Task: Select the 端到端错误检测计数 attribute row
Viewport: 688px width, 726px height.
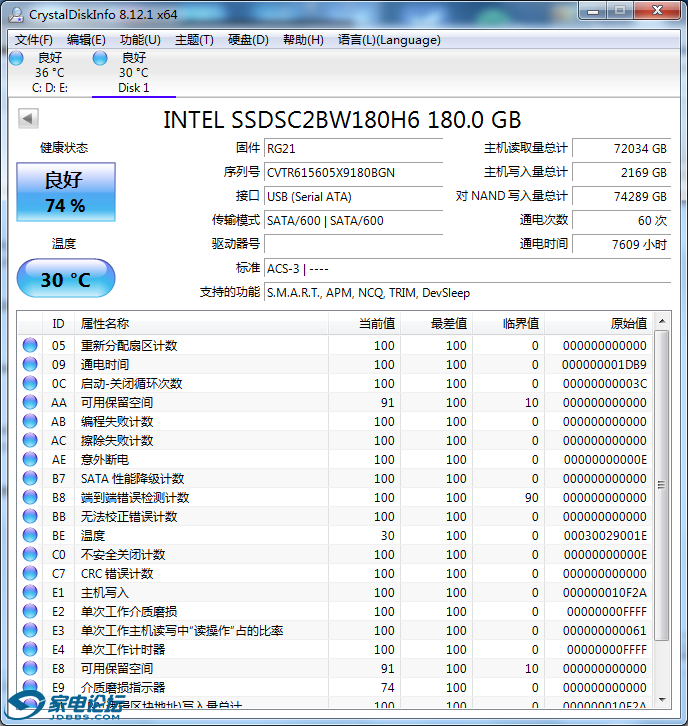Action: click(335, 497)
